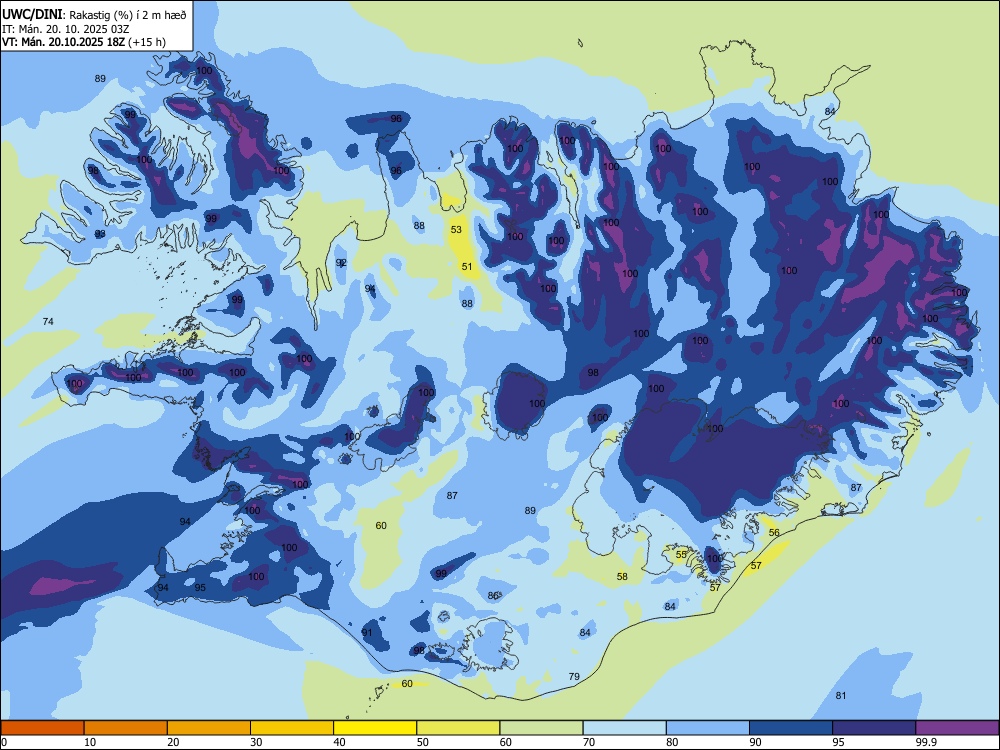Image resolution: width=1000 pixels, height=750 pixels.
Task: Click the '53' humidity value on the map
Action: point(456,230)
